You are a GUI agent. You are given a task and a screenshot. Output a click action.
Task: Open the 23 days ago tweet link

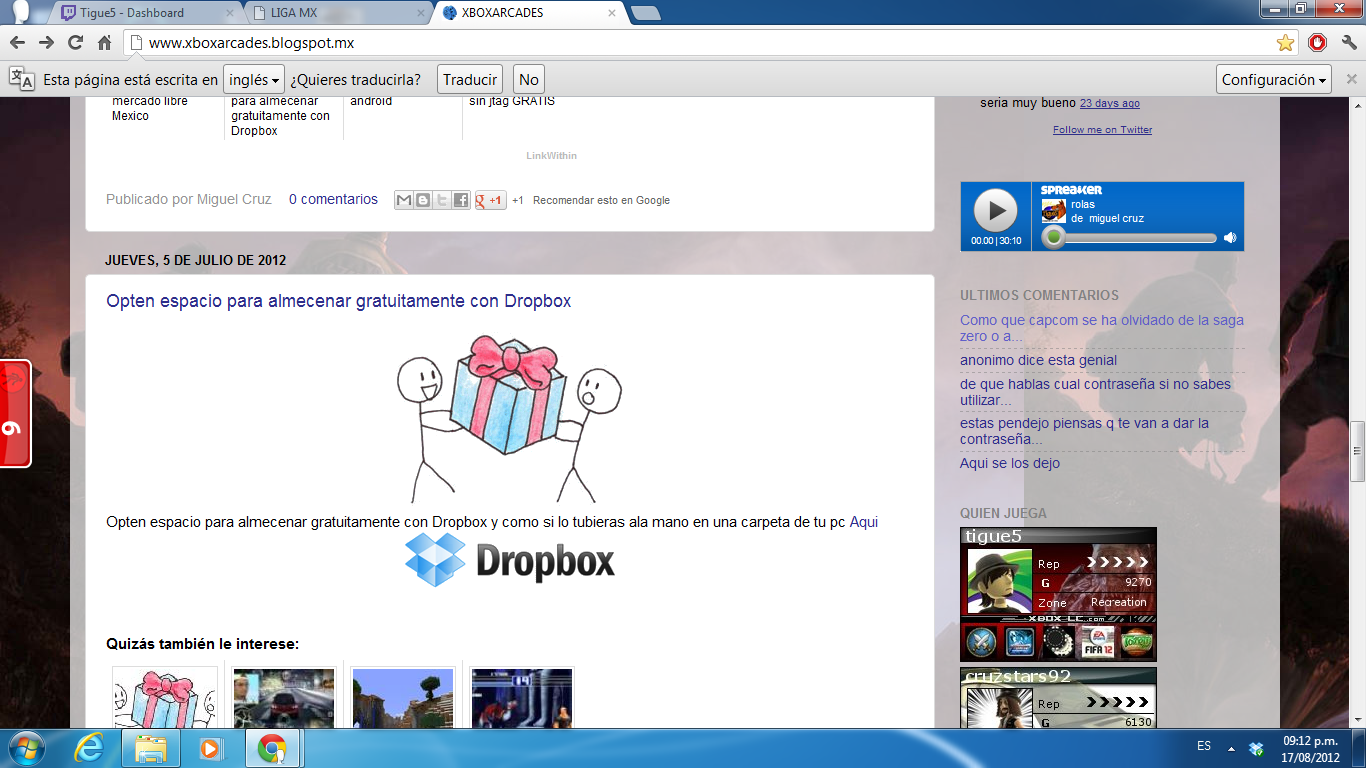[1109, 103]
